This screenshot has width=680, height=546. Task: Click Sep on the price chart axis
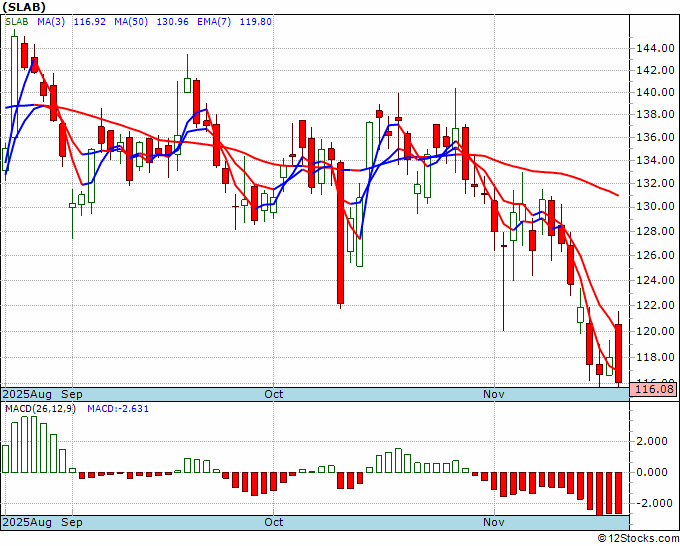click(x=72, y=394)
